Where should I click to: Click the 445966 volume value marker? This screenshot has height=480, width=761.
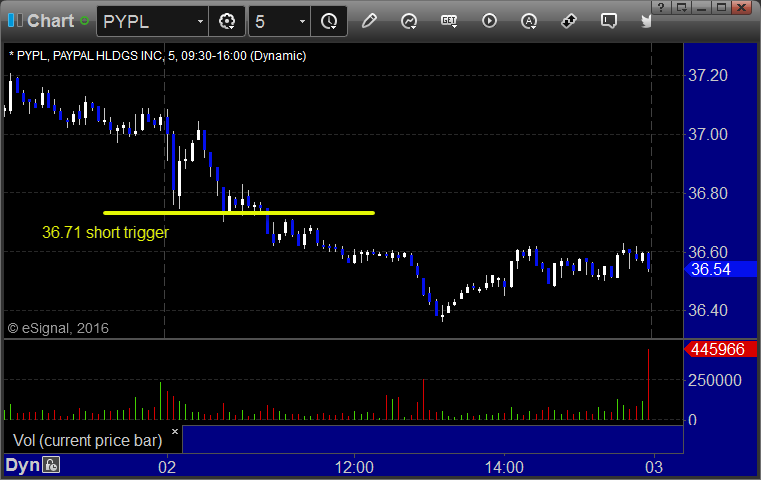[720, 349]
